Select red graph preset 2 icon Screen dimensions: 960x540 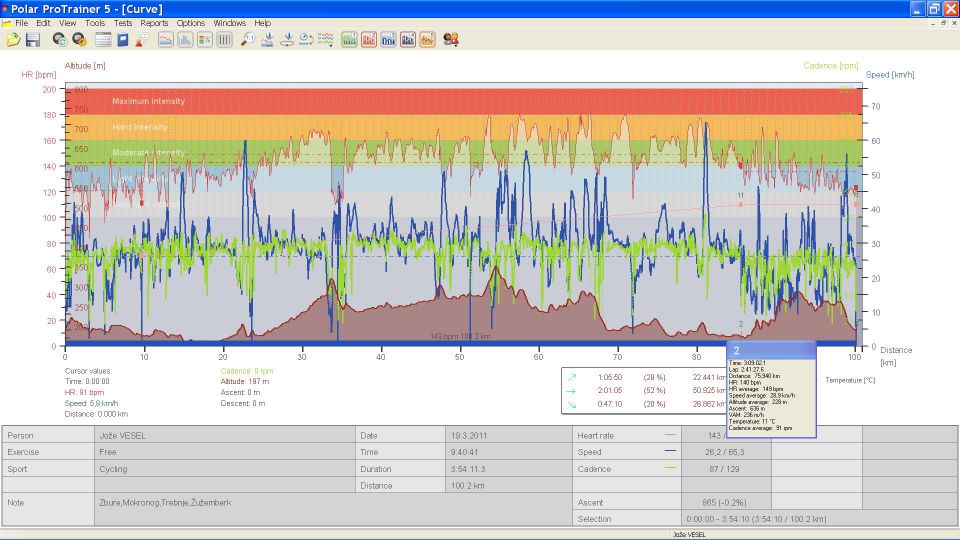coord(369,40)
